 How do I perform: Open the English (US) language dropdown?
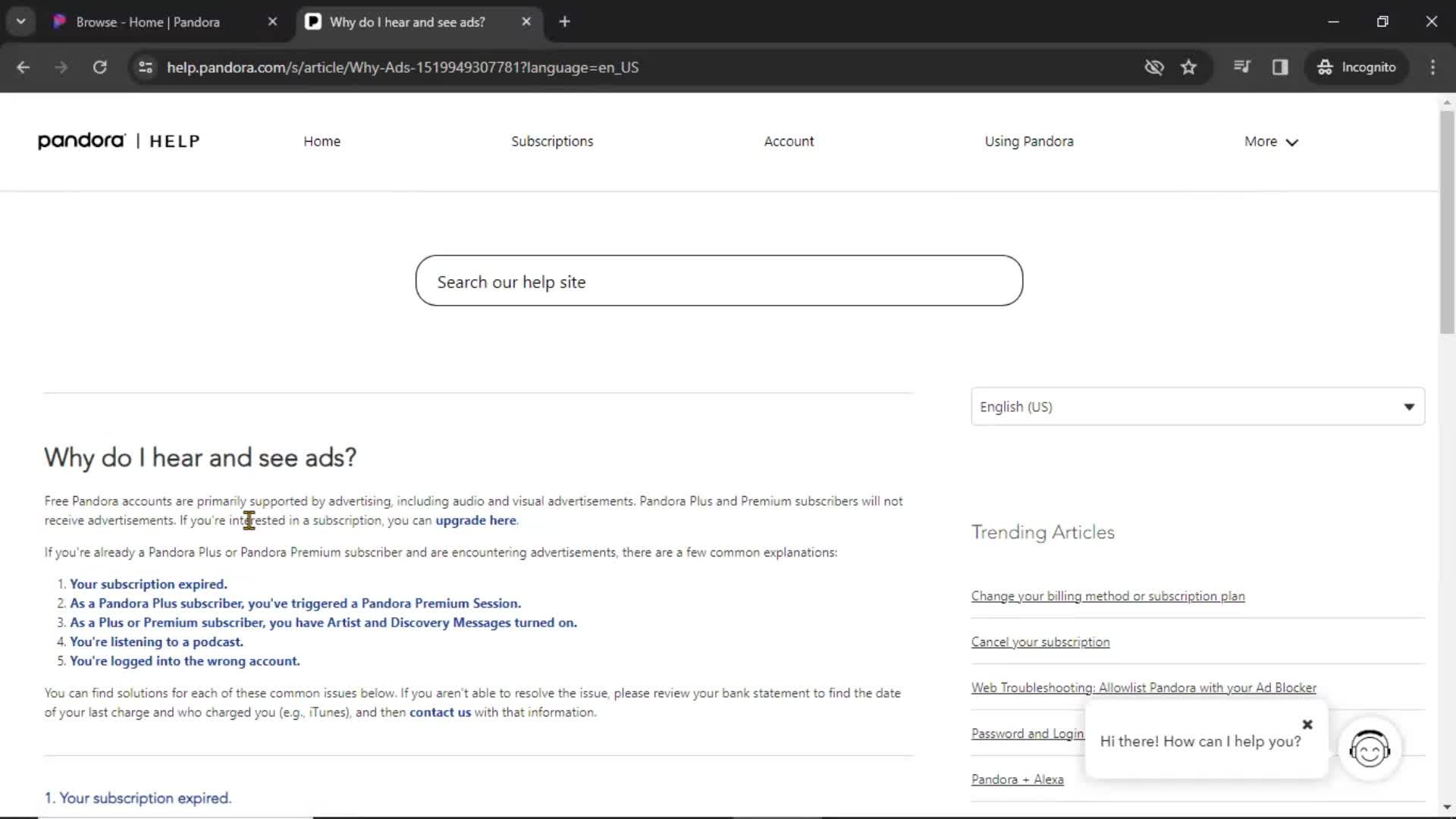click(x=1197, y=407)
